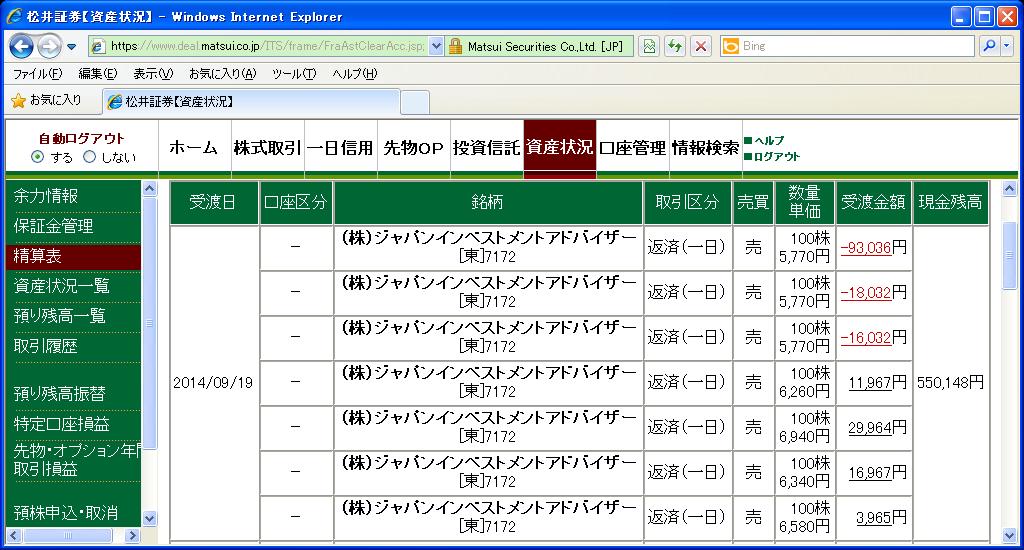Image resolution: width=1024 pixels, height=550 pixels.
Task: Open the address bar URL dropdown
Action: click(436, 46)
